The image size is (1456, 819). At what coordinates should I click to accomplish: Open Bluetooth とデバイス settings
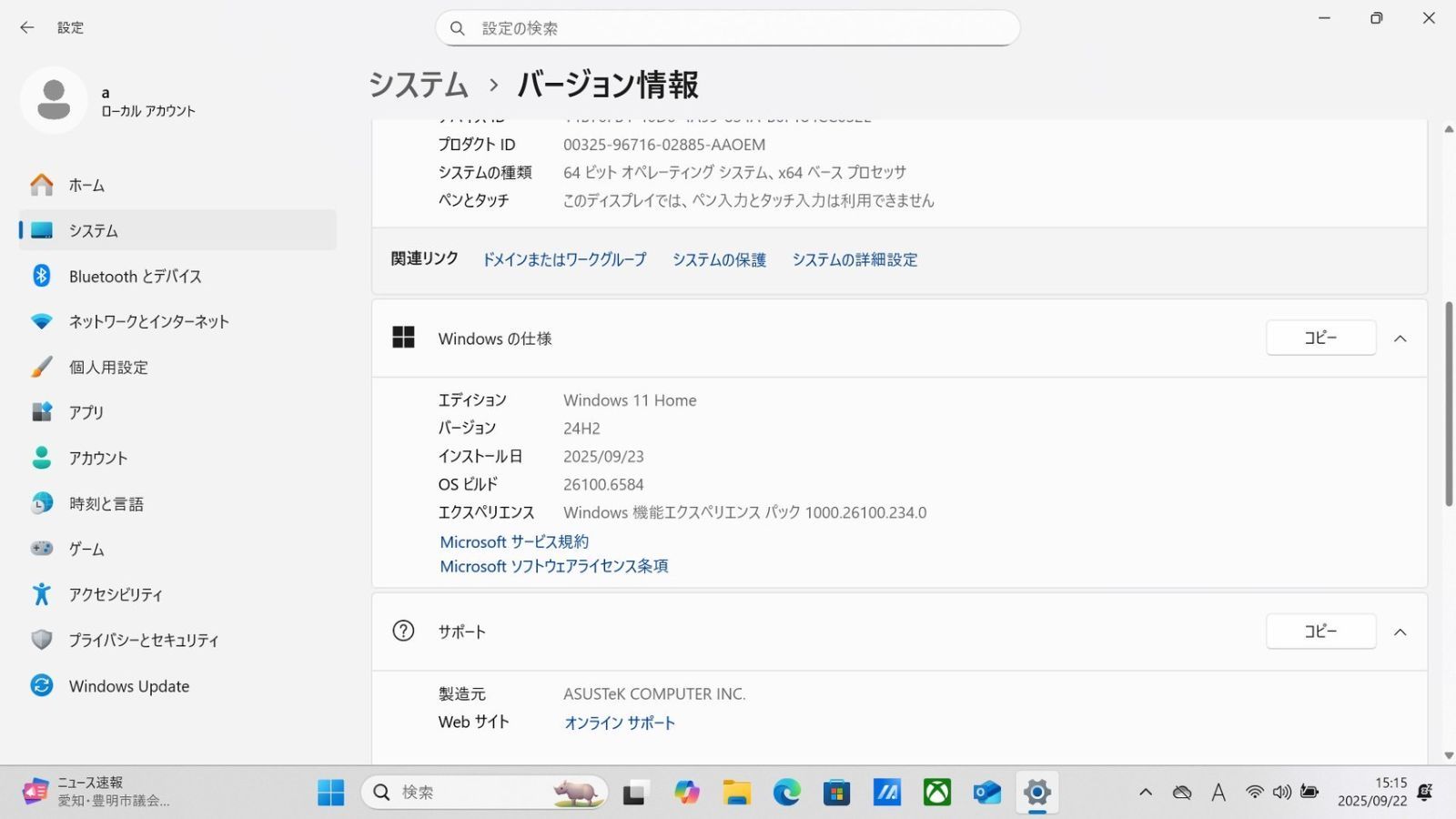point(135,276)
